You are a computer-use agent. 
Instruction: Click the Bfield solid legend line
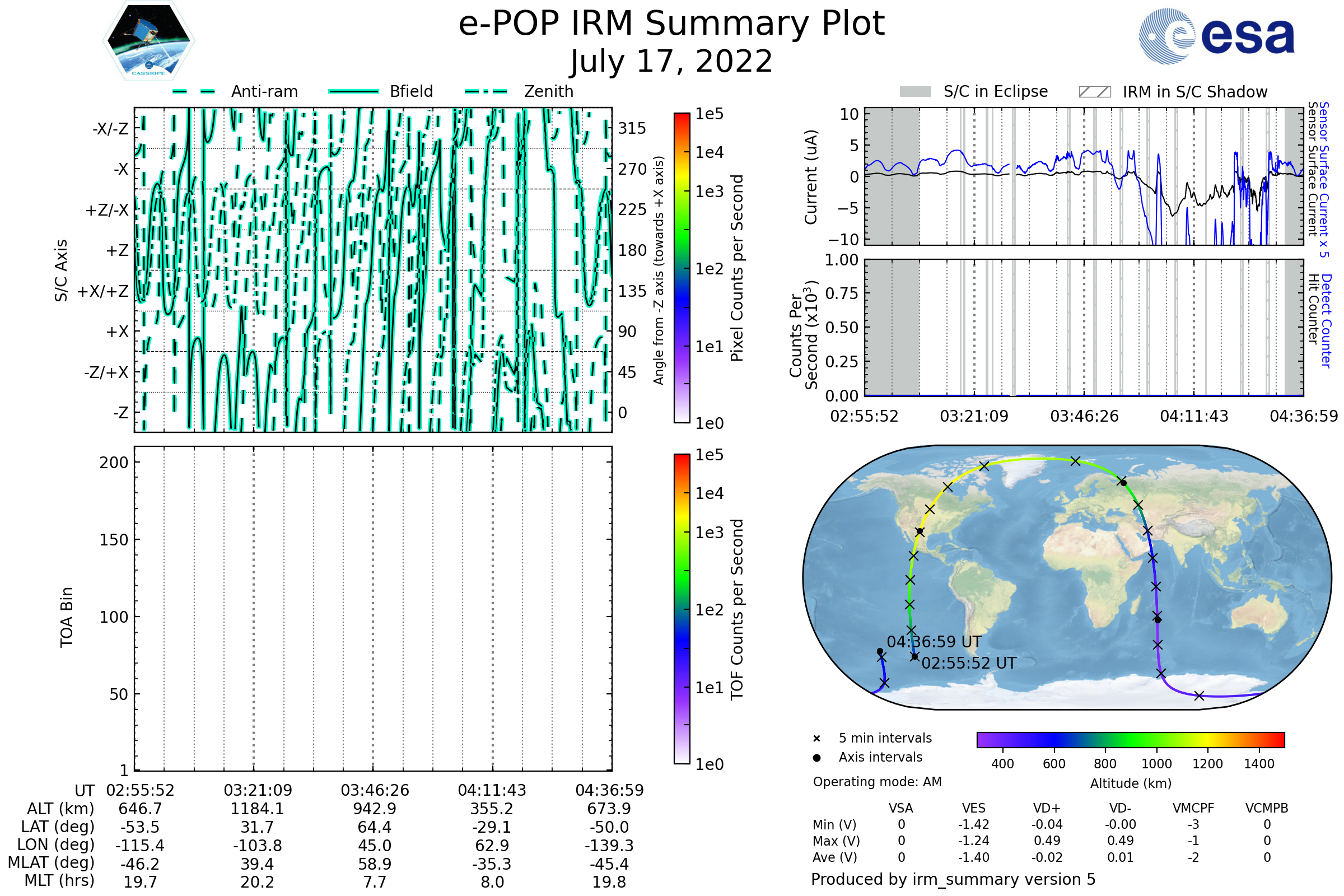point(354,91)
